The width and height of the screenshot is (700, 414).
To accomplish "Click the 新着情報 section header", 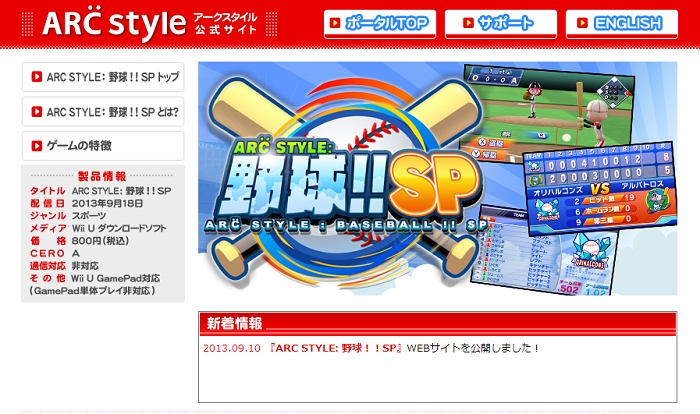I will point(438,323).
